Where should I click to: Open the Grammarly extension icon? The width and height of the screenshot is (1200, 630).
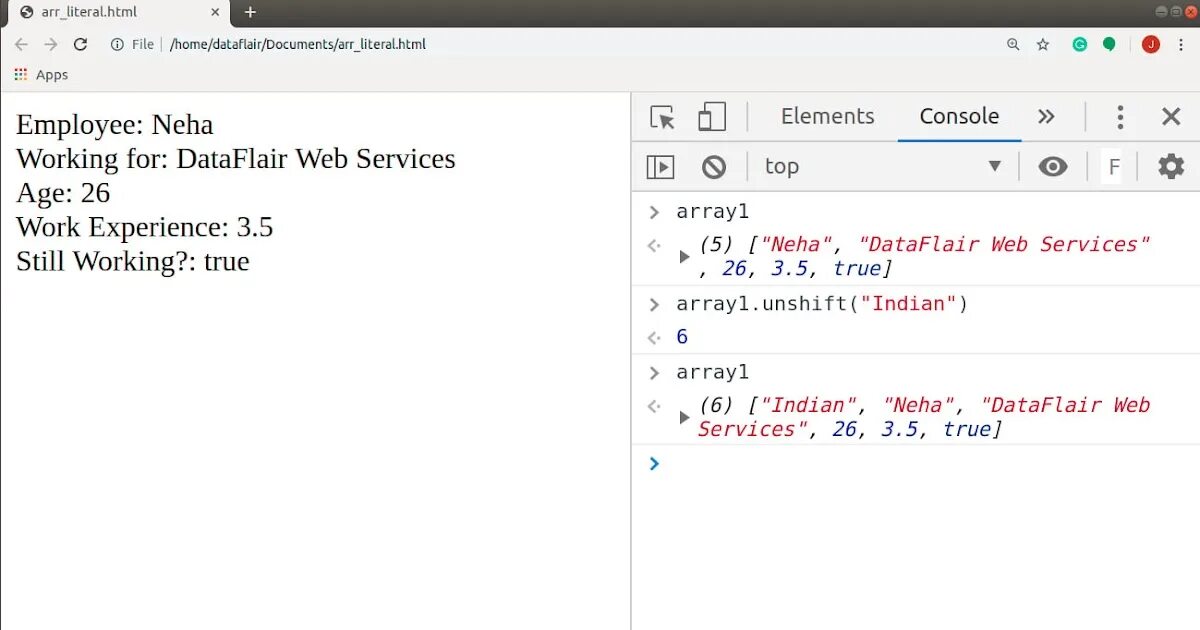(x=1080, y=44)
